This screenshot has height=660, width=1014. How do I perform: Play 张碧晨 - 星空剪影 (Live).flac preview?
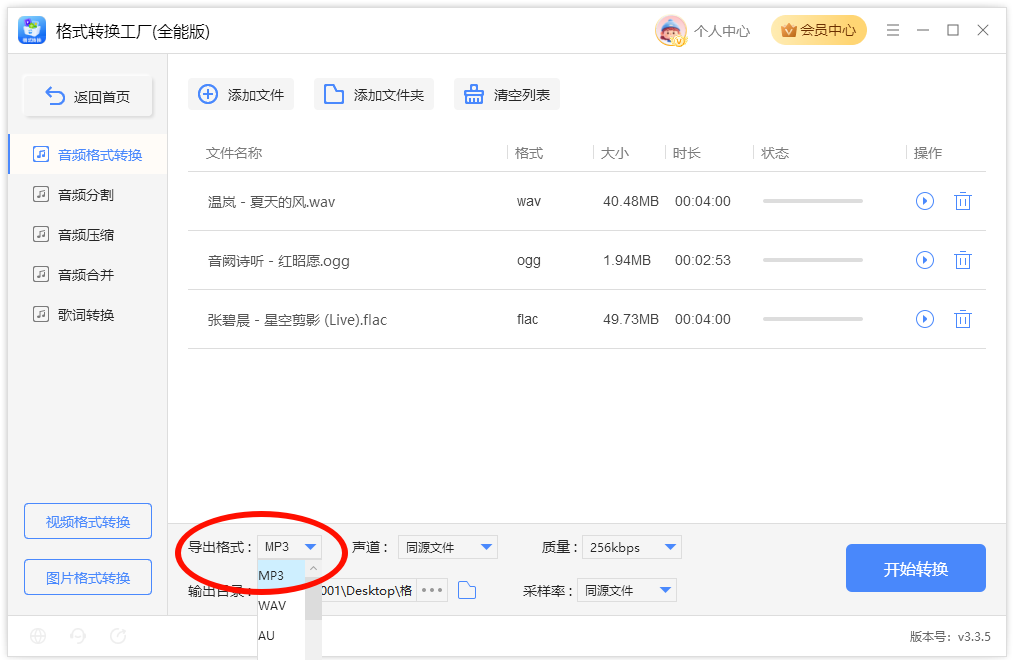pyautogui.click(x=925, y=319)
